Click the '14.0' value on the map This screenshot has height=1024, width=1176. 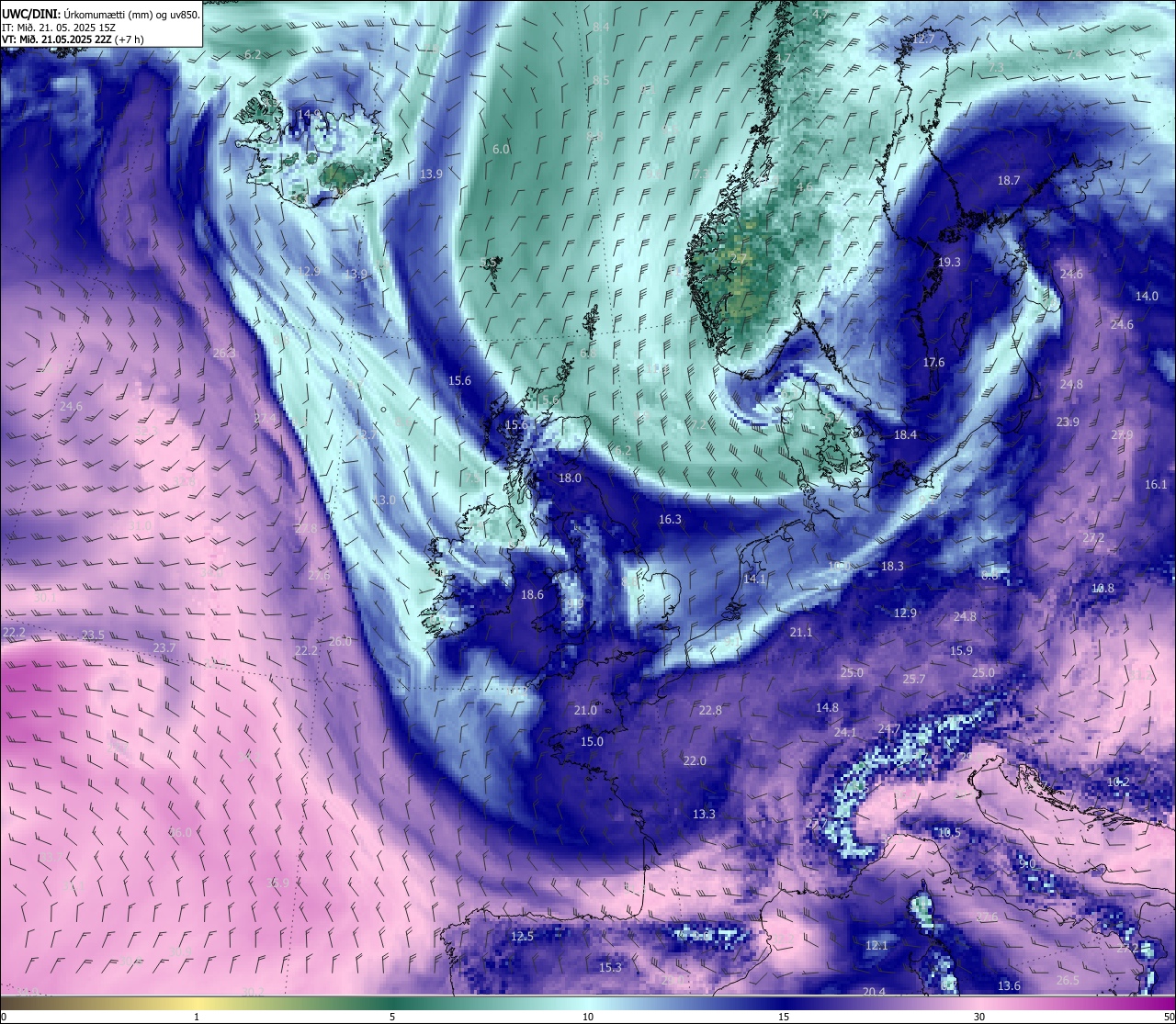pos(1147,296)
